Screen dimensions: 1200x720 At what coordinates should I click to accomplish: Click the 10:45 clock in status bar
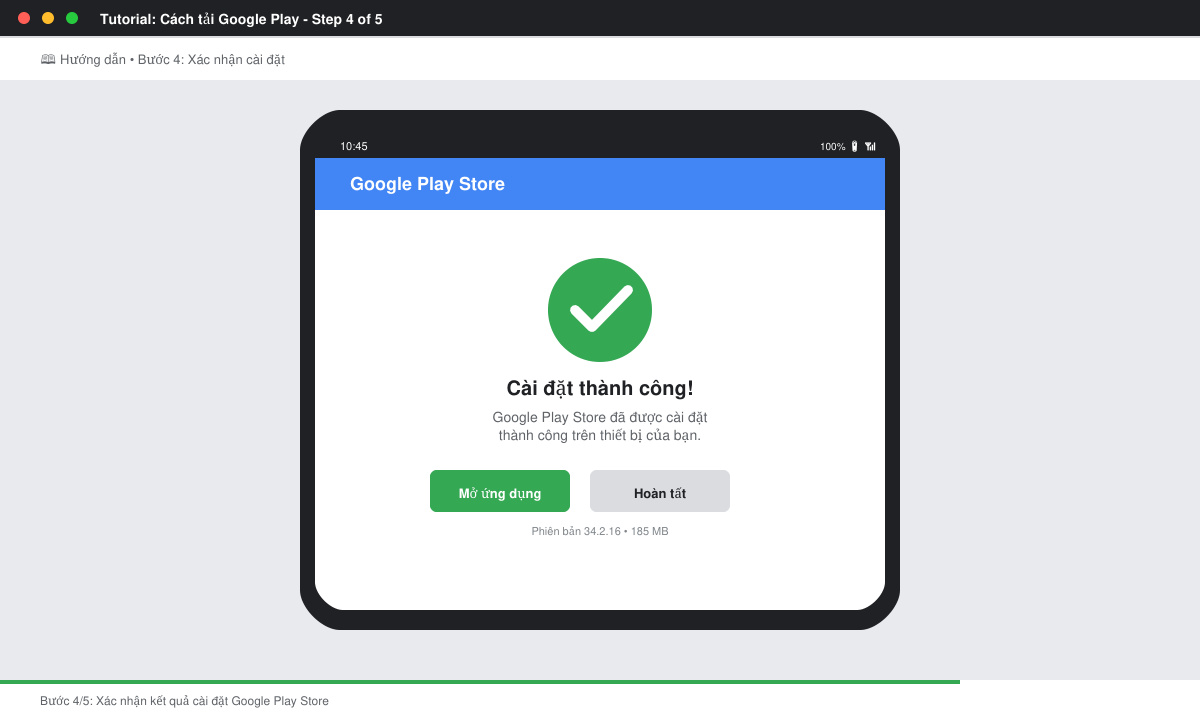[354, 146]
